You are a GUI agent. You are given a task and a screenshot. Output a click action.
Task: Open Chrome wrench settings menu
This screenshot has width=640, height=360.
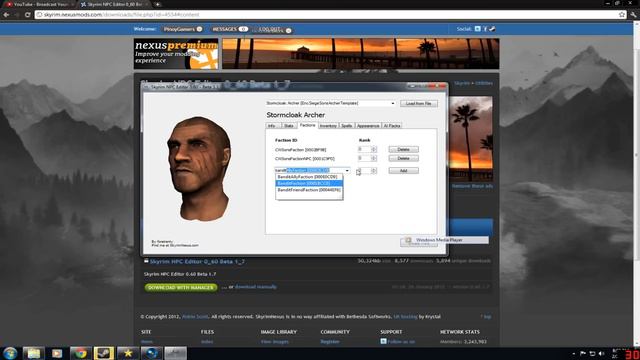click(633, 15)
